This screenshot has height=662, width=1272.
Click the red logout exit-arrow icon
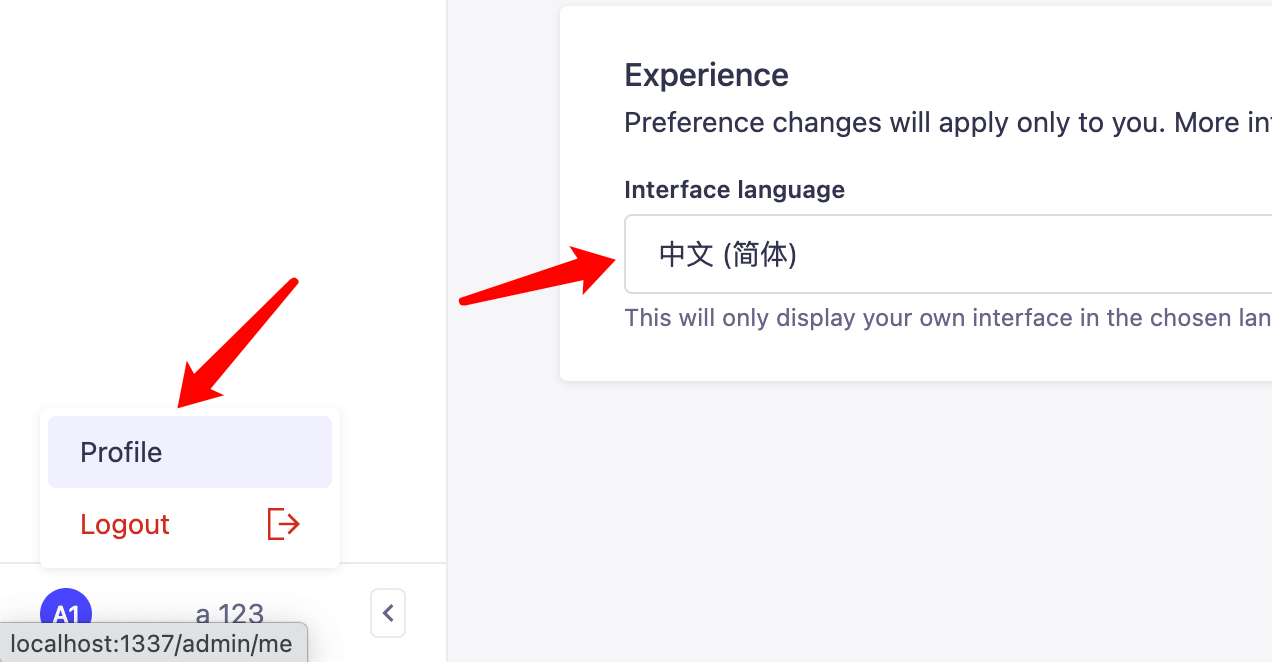coord(283,524)
